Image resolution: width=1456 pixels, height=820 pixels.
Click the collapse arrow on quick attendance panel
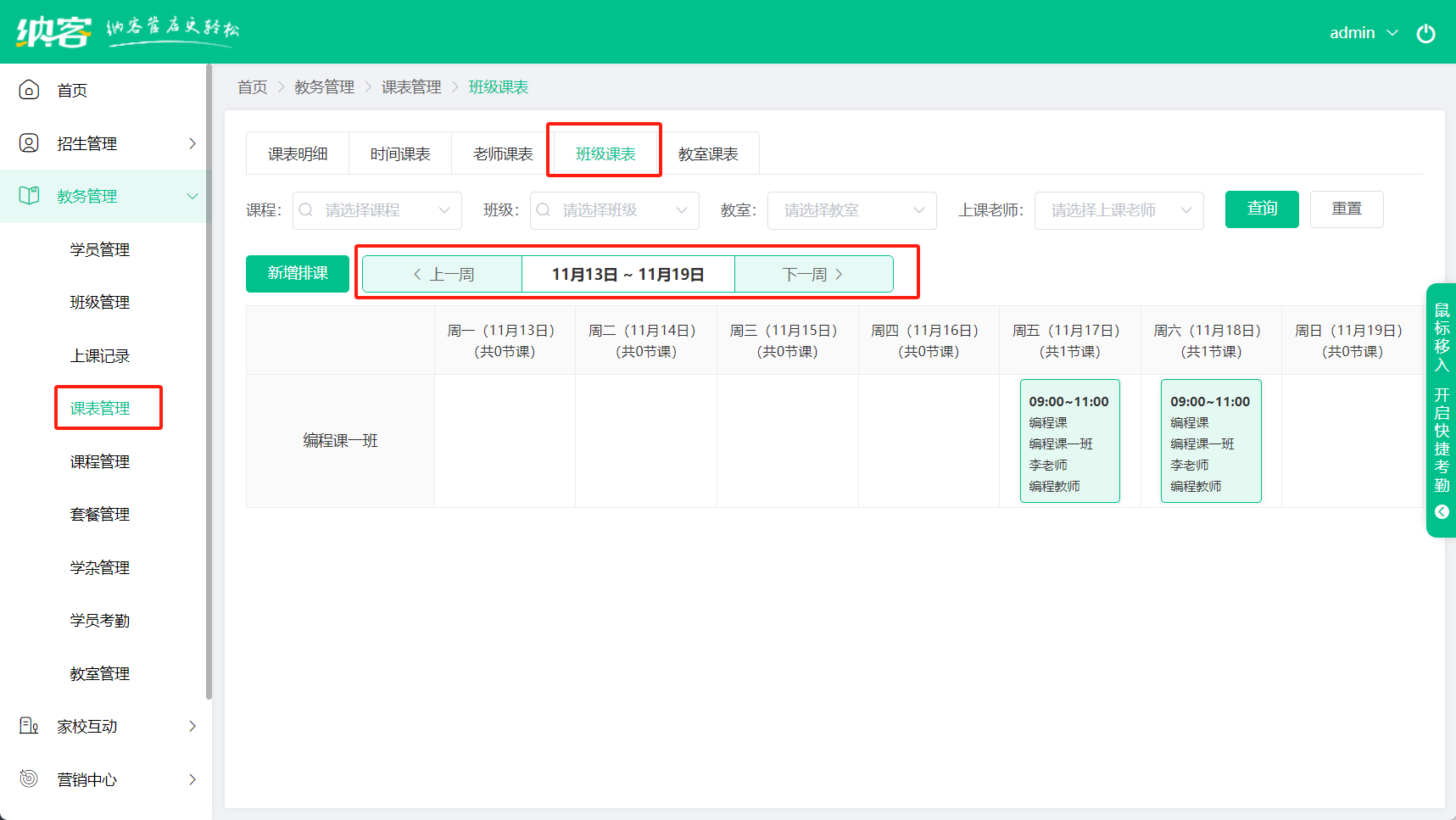[1442, 512]
